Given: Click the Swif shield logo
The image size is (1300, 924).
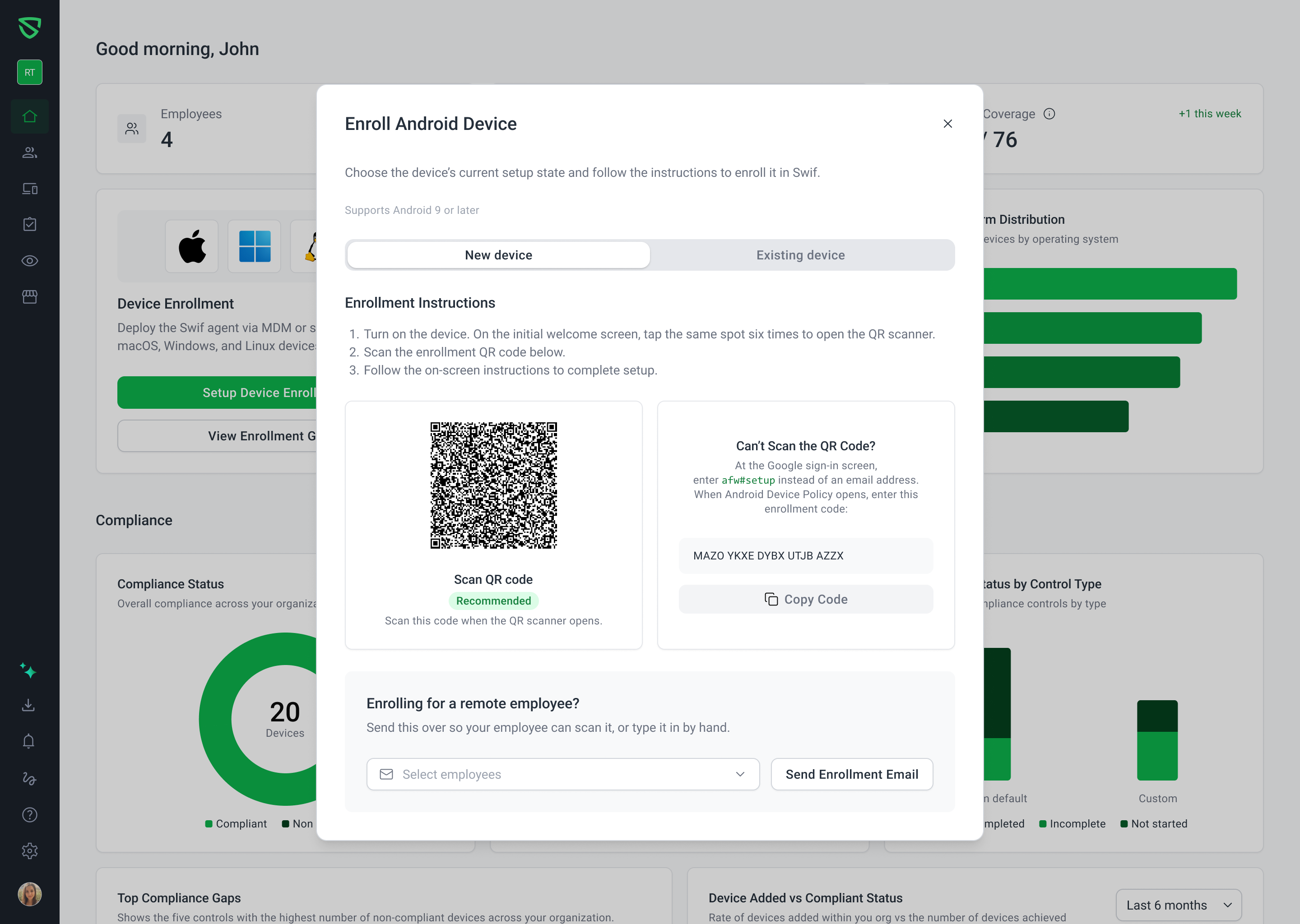Looking at the screenshot, I should [x=30, y=28].
